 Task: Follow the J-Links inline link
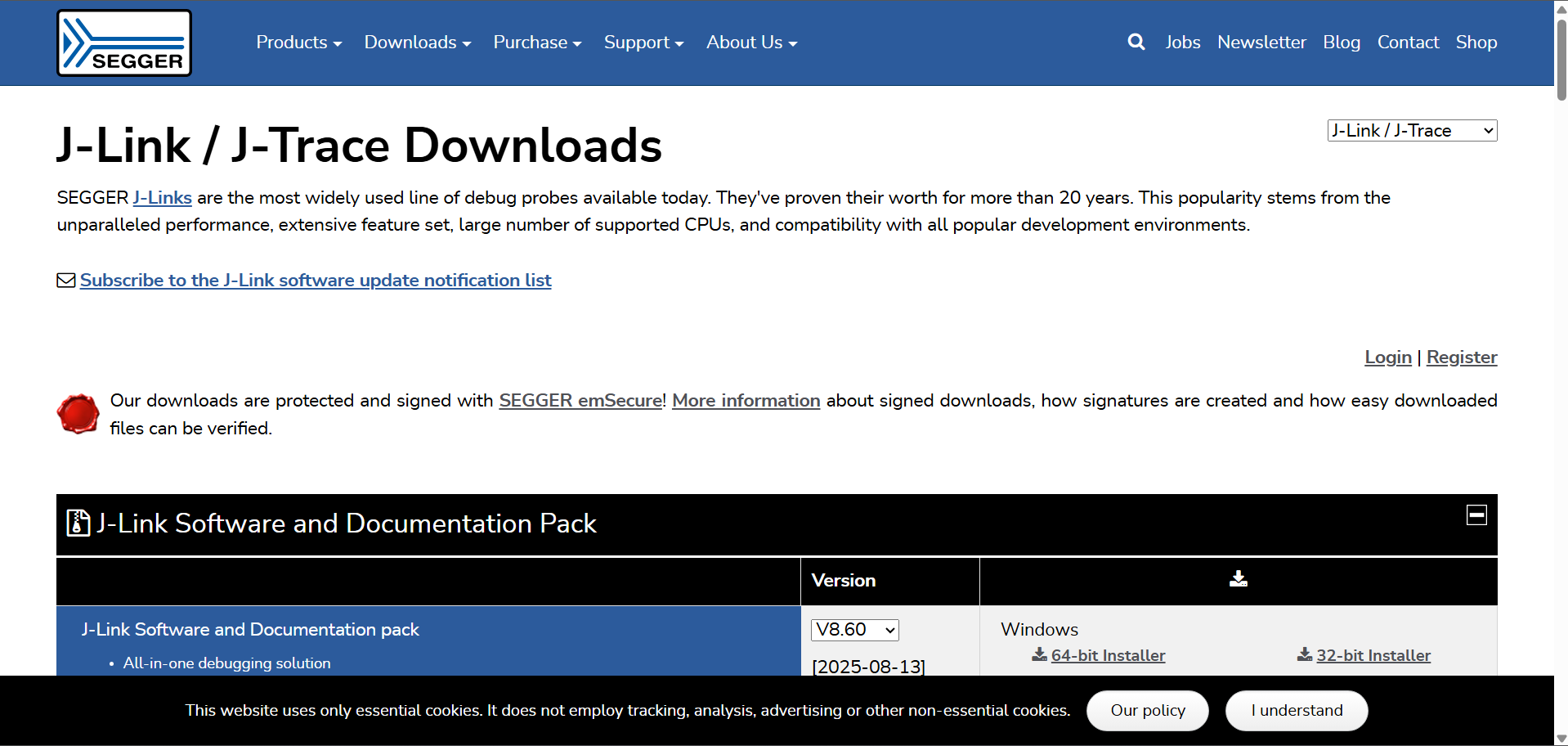(163, 198)
